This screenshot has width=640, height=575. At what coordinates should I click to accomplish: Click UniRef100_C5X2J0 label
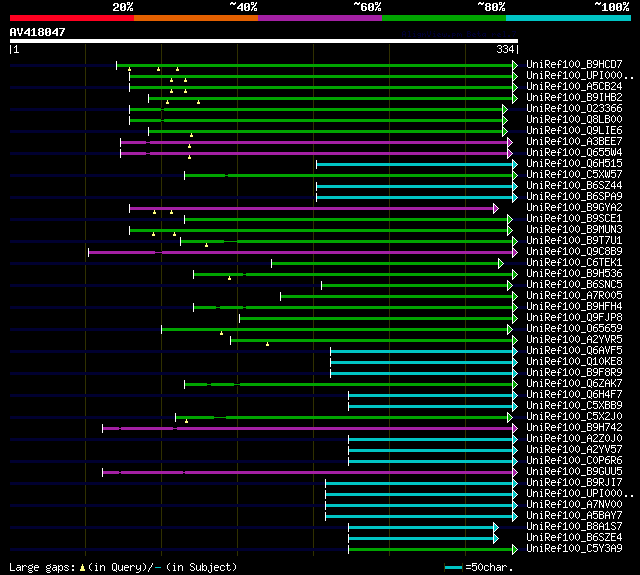[574, 417]
